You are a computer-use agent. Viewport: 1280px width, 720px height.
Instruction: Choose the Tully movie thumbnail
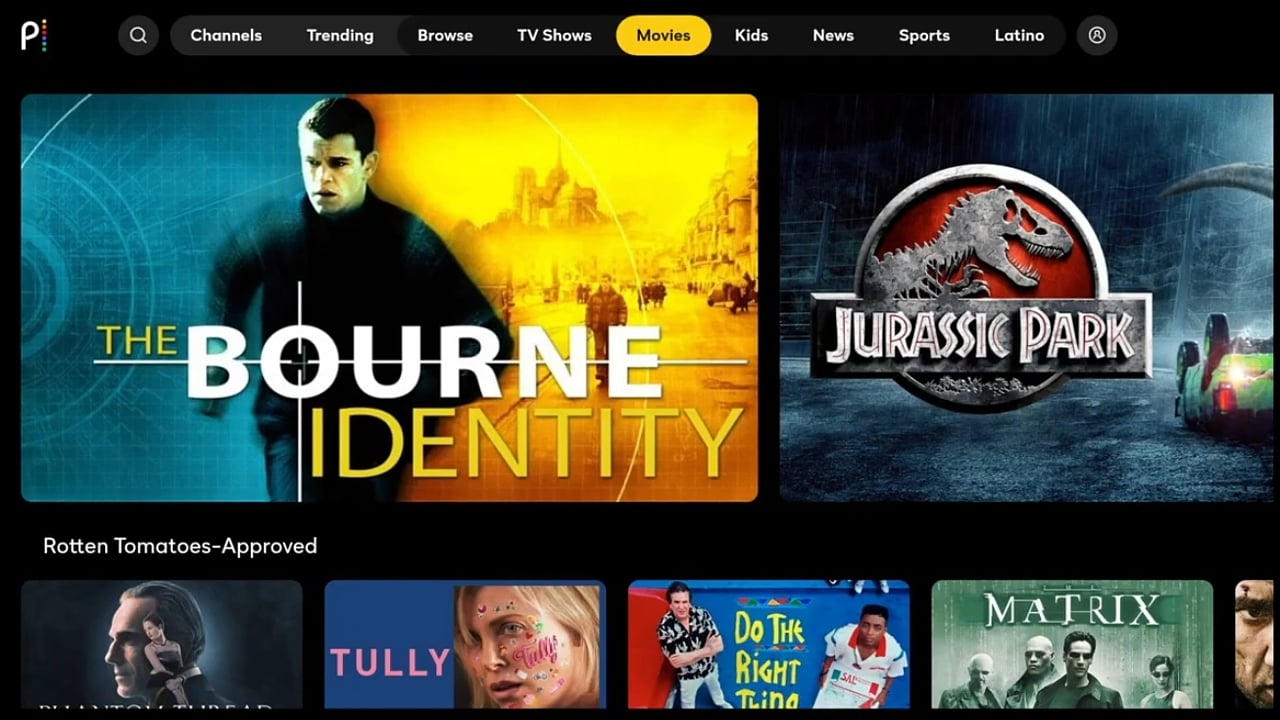(x=465, y=645)
